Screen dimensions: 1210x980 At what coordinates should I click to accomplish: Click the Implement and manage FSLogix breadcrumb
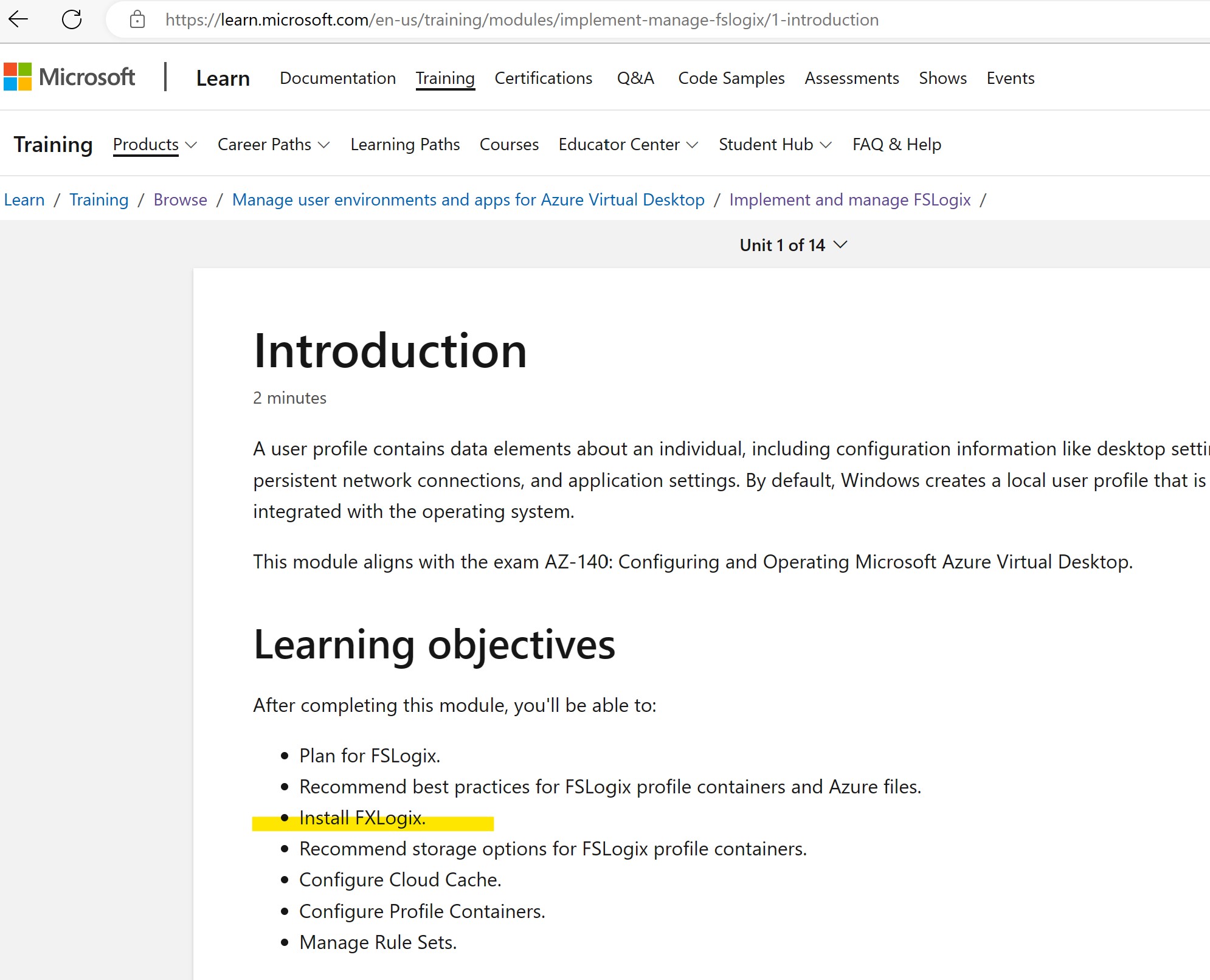(850, 199)
